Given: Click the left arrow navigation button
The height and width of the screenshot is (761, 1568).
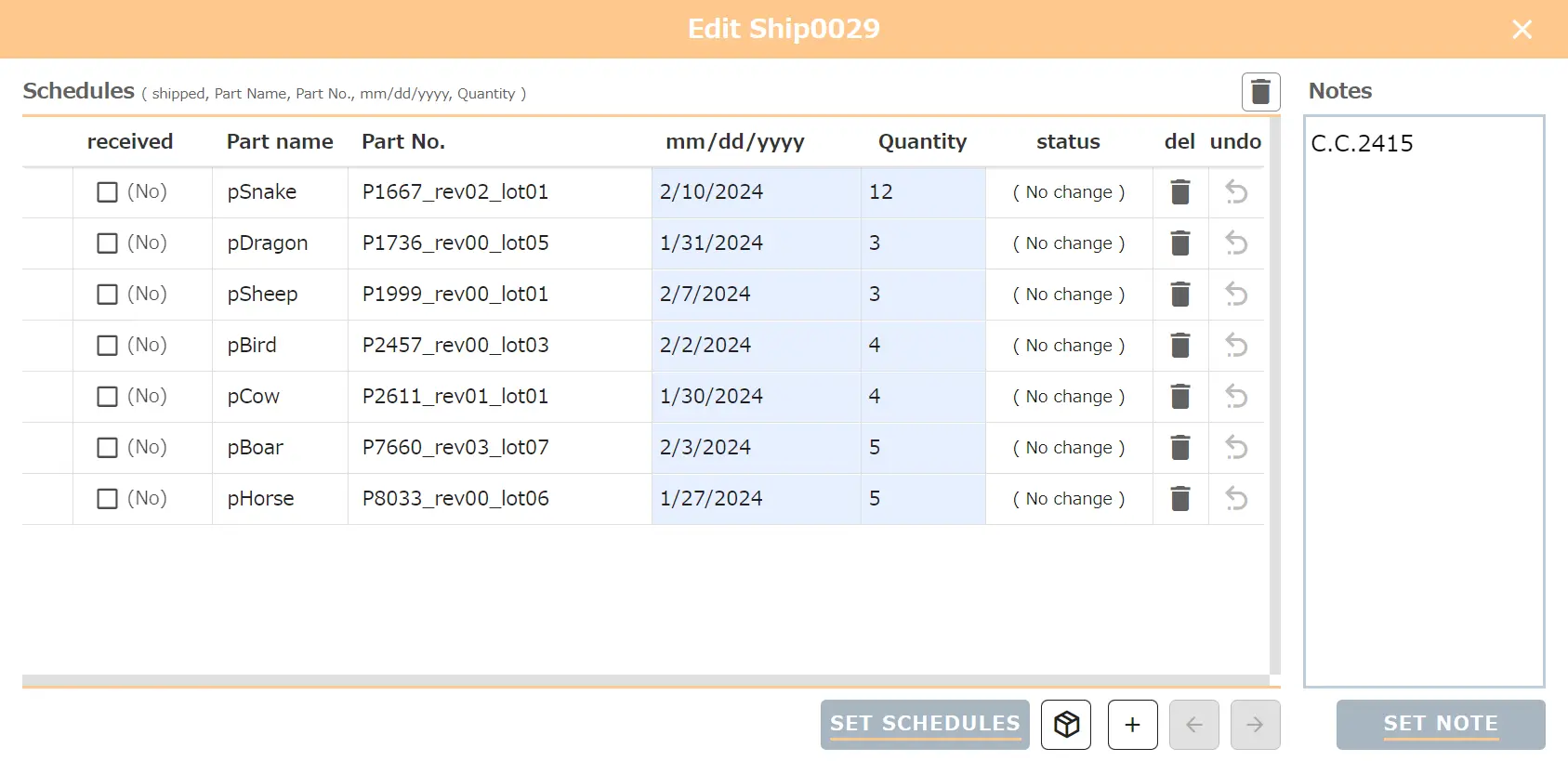Looking at the screenshot, I should tap(1193, 725).
